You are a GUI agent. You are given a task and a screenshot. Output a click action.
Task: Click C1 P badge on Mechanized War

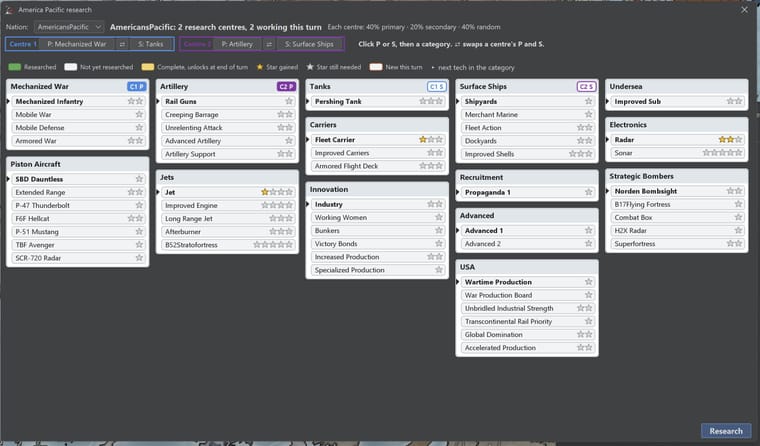[136, 86]
